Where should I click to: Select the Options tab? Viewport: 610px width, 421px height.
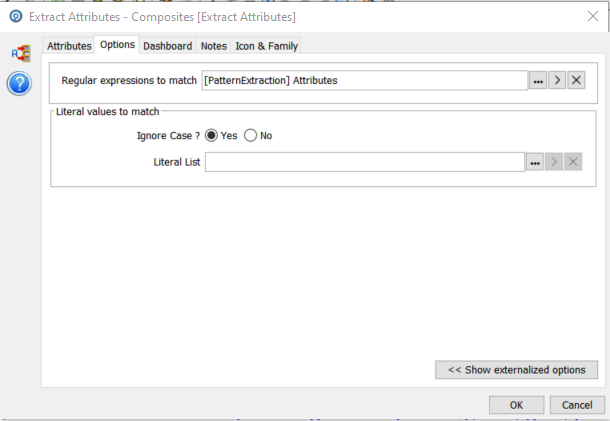(117, 45)
